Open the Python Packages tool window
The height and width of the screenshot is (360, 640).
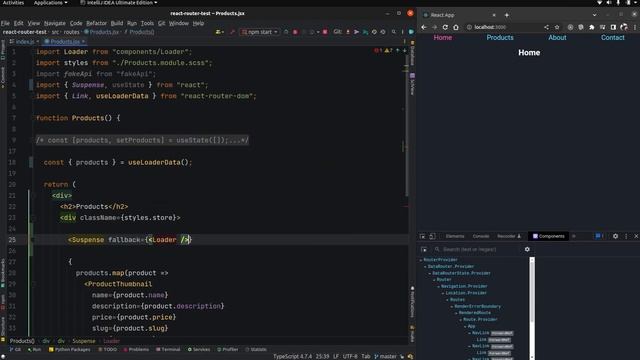click(x=69, y=349)
